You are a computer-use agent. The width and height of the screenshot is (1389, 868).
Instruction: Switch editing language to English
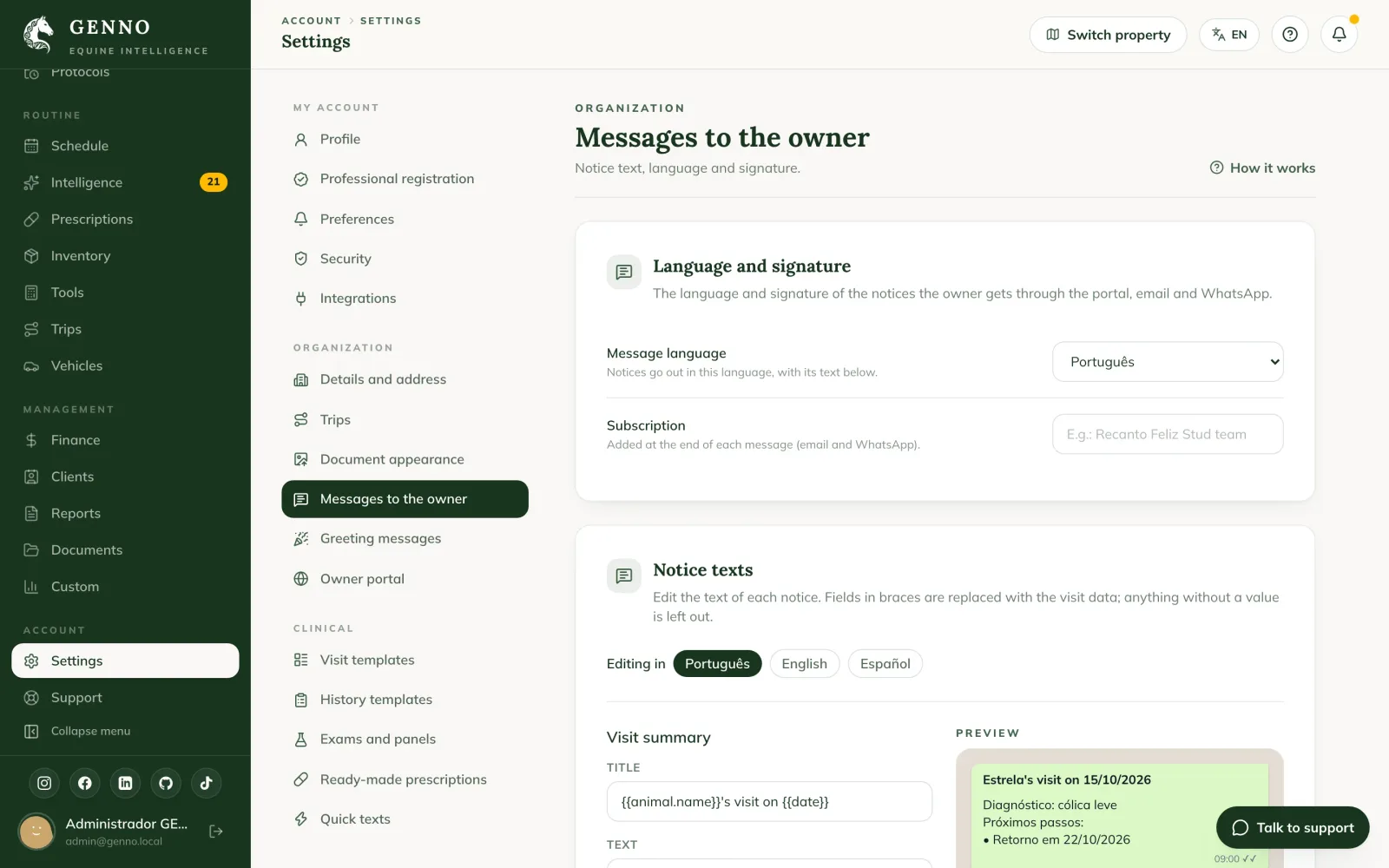pos(804,664)
